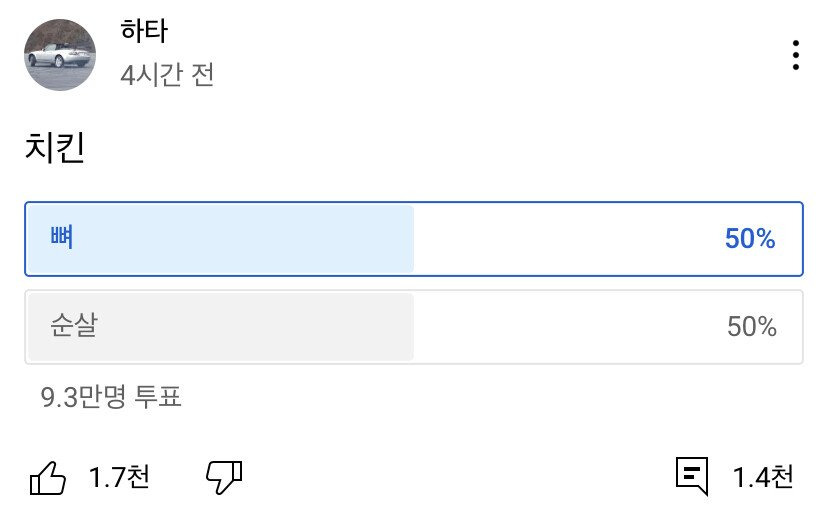Open comments via the speech bubble icon
Image resolution: width=828 pixels, height=520 pixels.
[692, 476]
